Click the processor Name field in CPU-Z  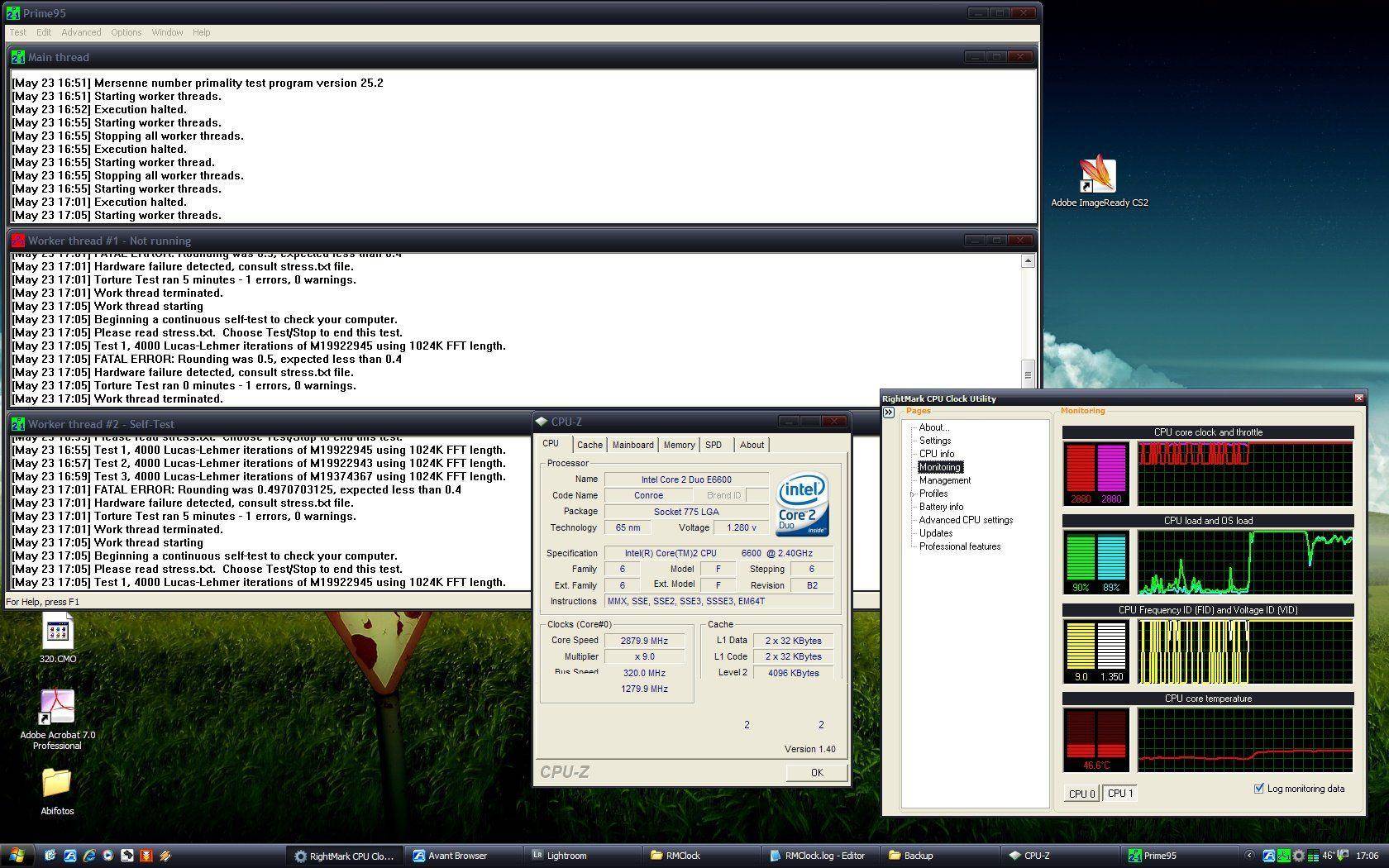point(686,479)
